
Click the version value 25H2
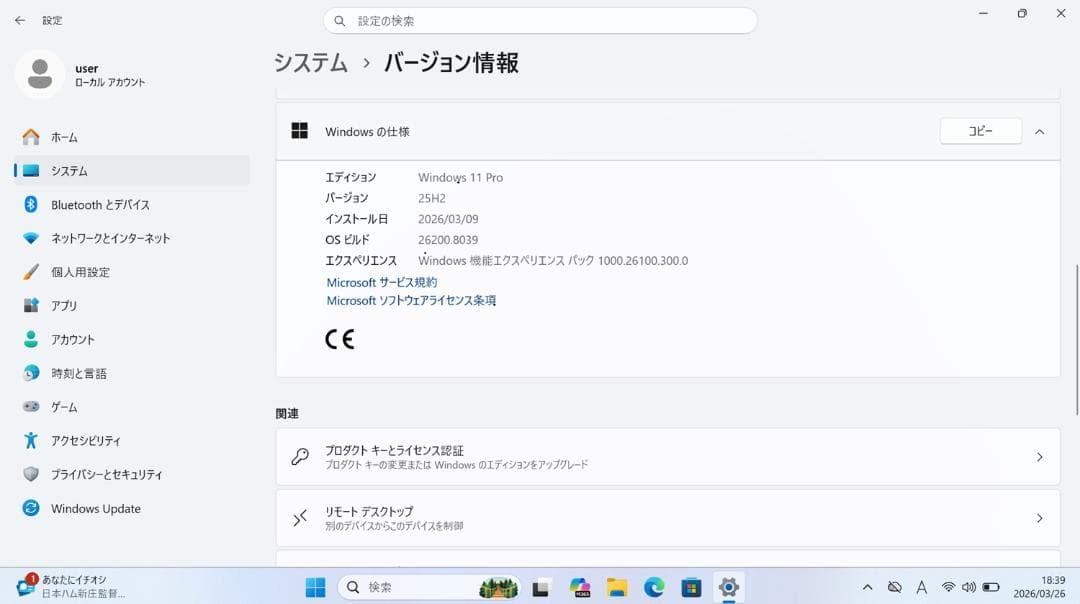[432, 198]
